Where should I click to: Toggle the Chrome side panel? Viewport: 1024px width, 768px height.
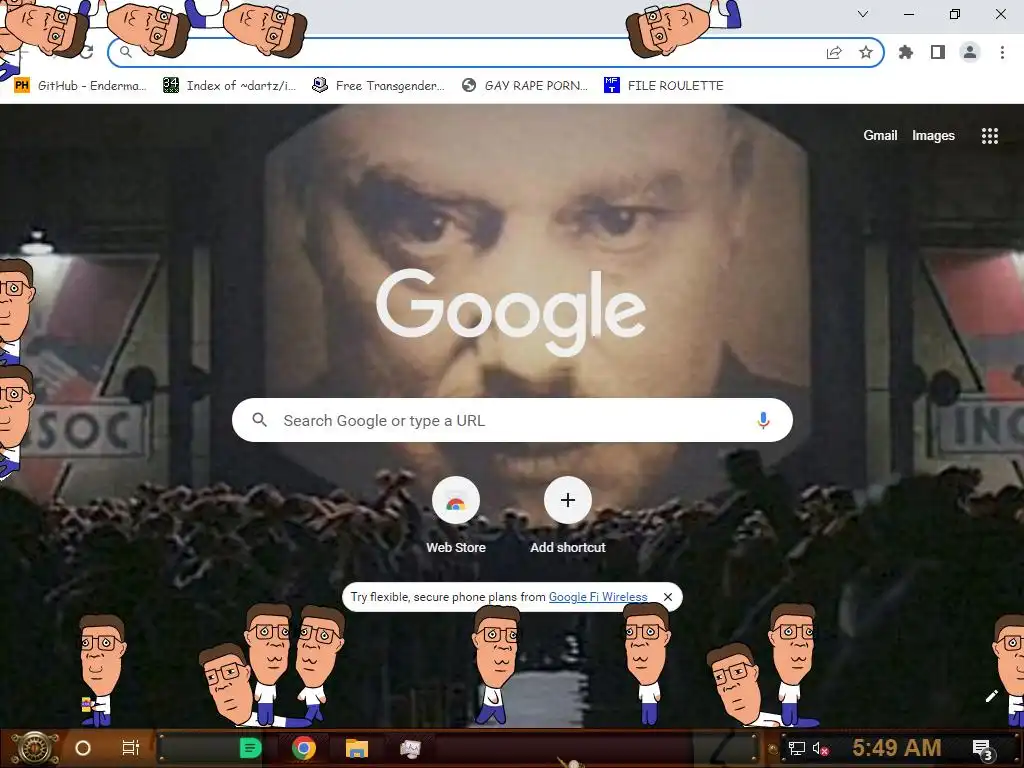[x=938, y=52]
